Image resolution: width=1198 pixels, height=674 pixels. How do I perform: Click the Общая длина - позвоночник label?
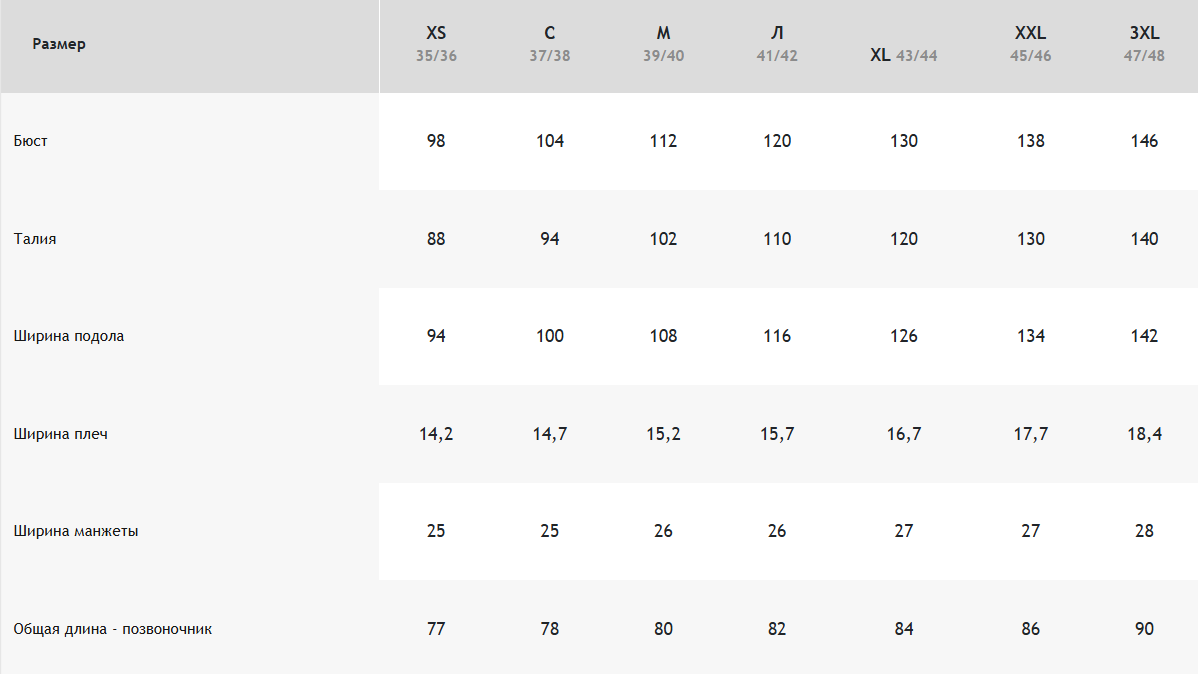point(112,628)
